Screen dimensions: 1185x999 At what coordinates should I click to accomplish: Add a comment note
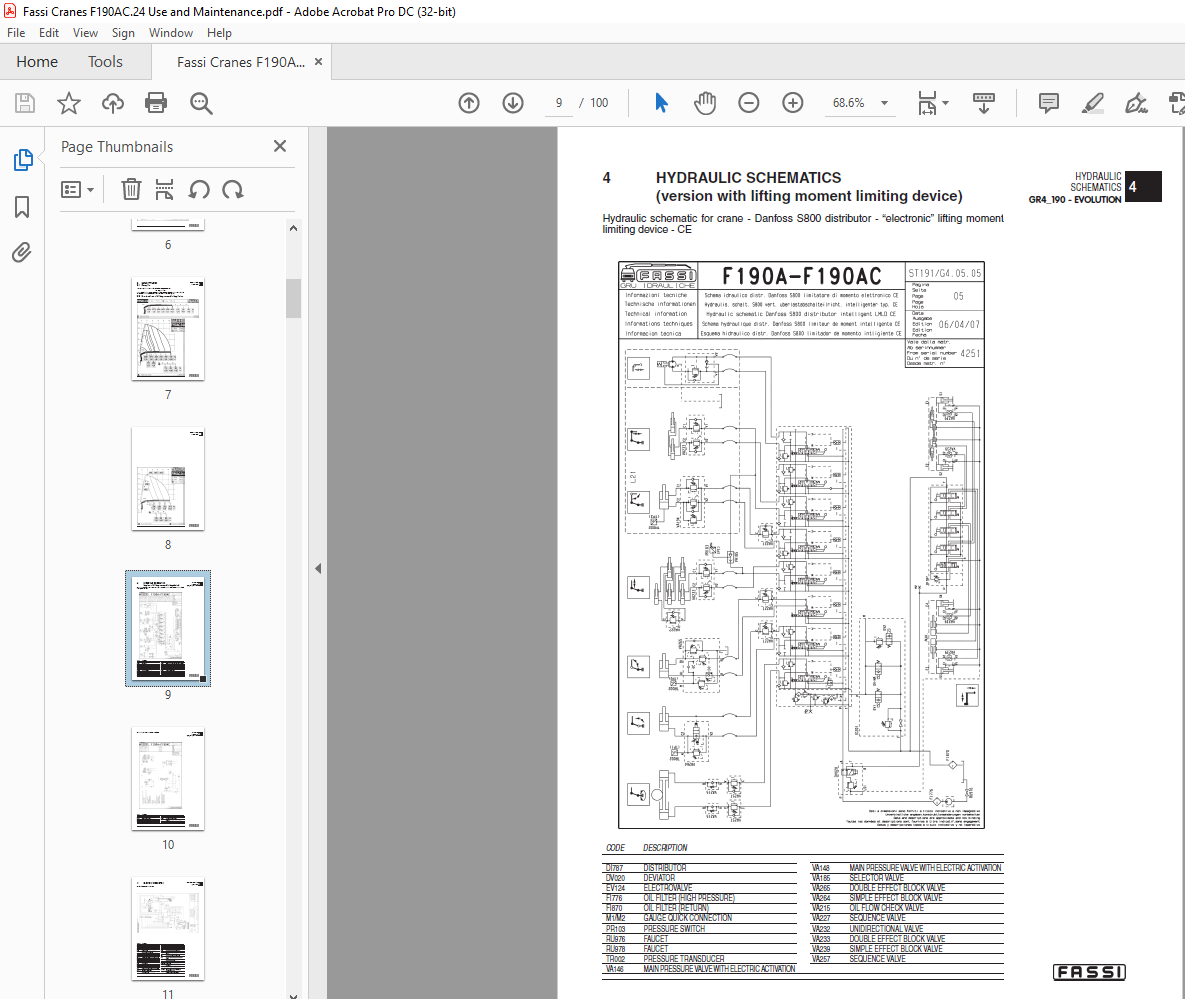click(1048, 103)
